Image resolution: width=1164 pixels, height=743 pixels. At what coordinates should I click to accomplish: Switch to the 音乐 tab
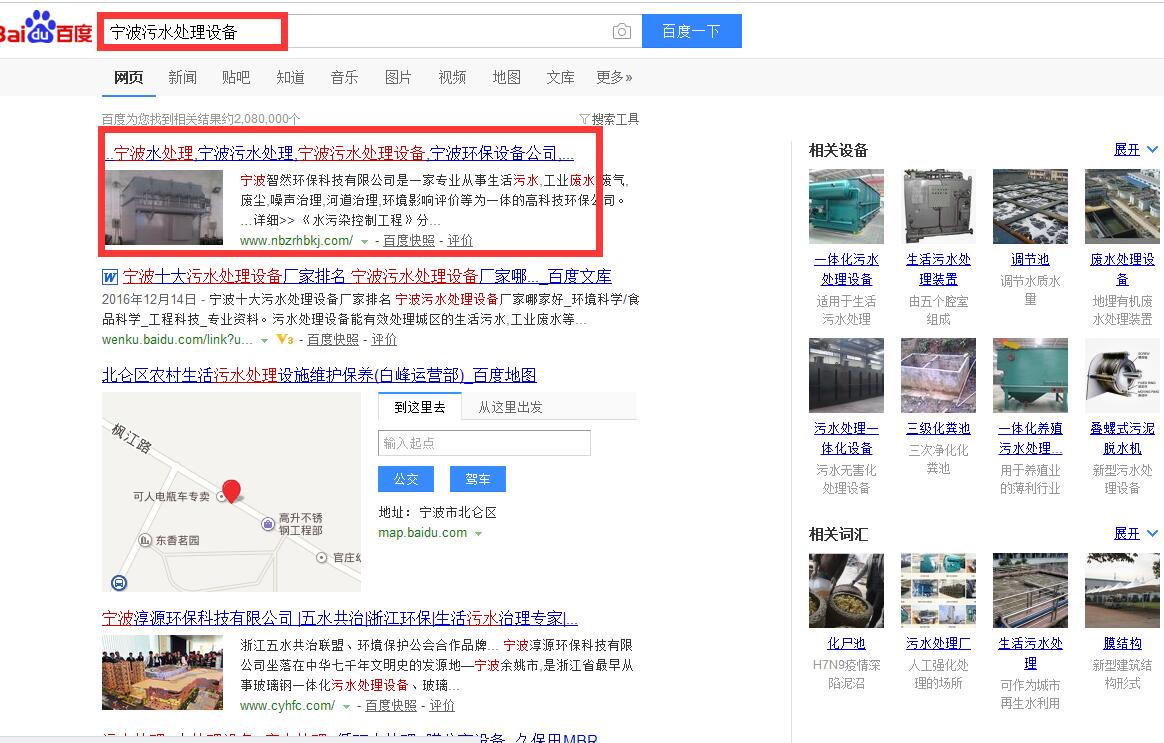pyautogui.click(x=344, y=77)
